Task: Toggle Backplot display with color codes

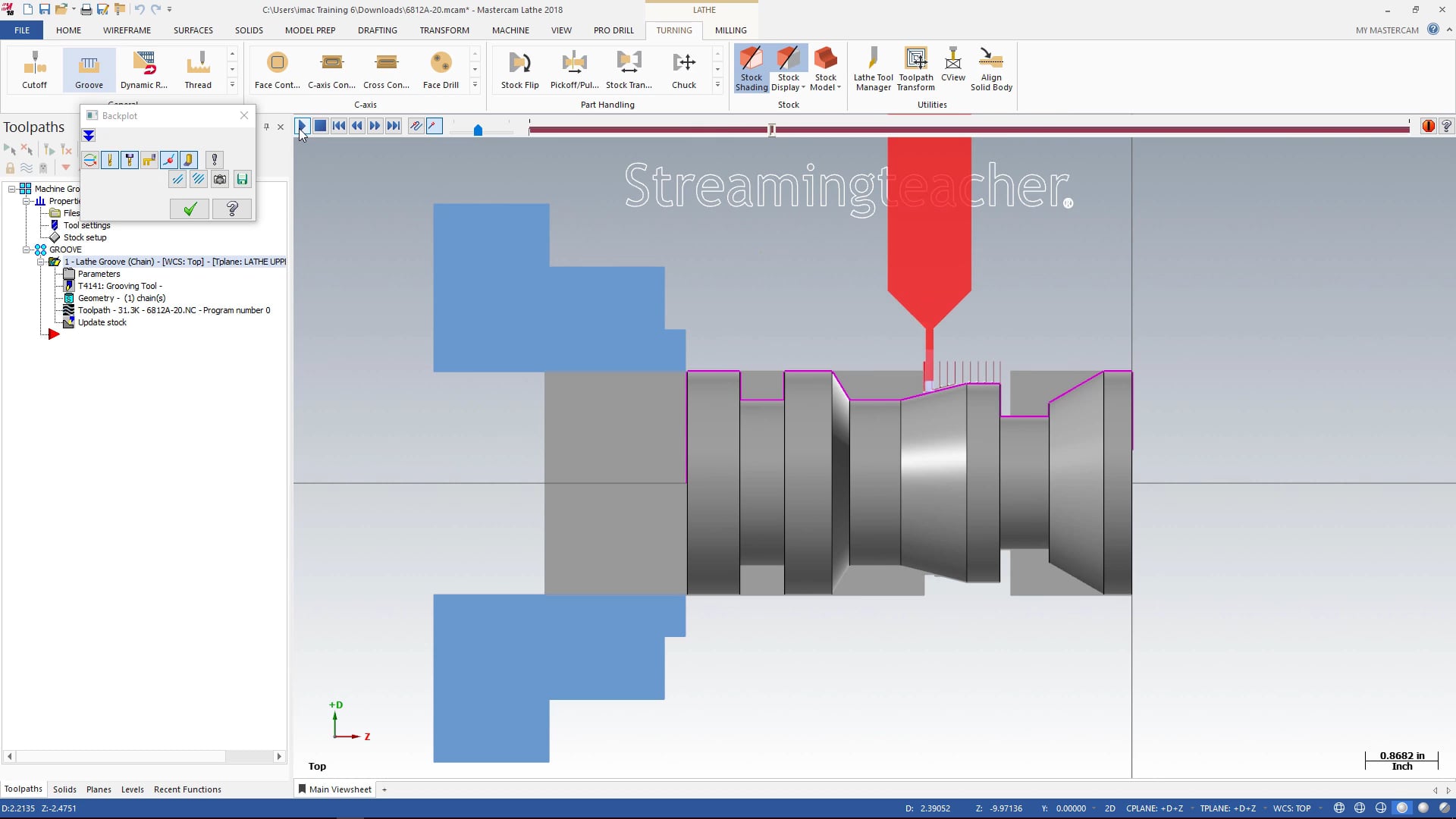Action: (90, 159)
